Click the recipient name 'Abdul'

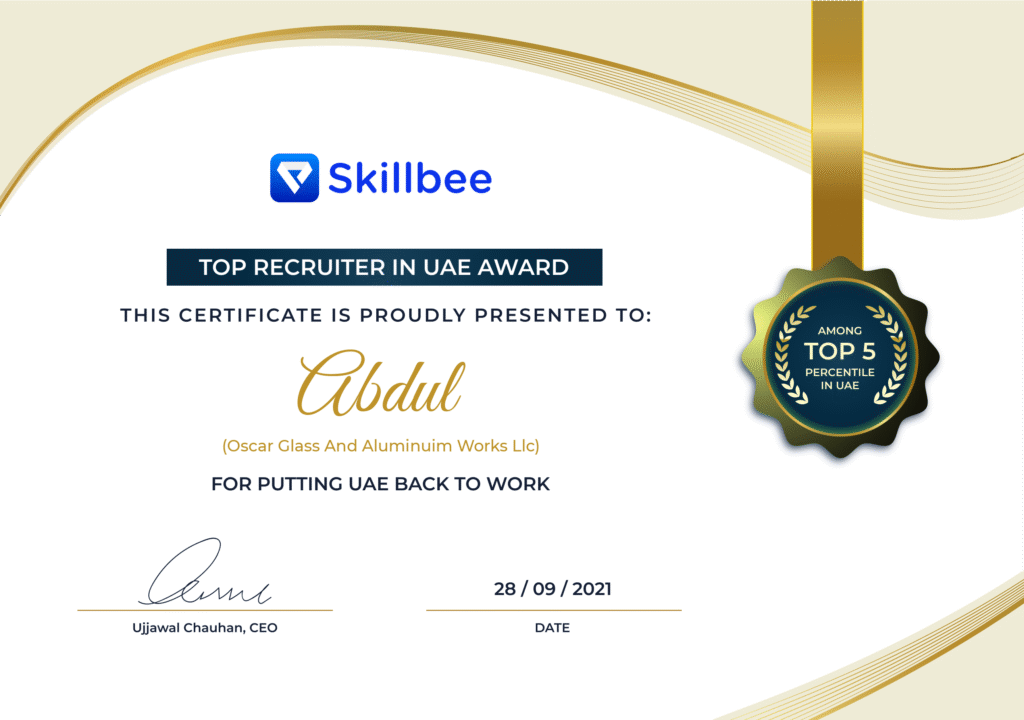(381, 384)
